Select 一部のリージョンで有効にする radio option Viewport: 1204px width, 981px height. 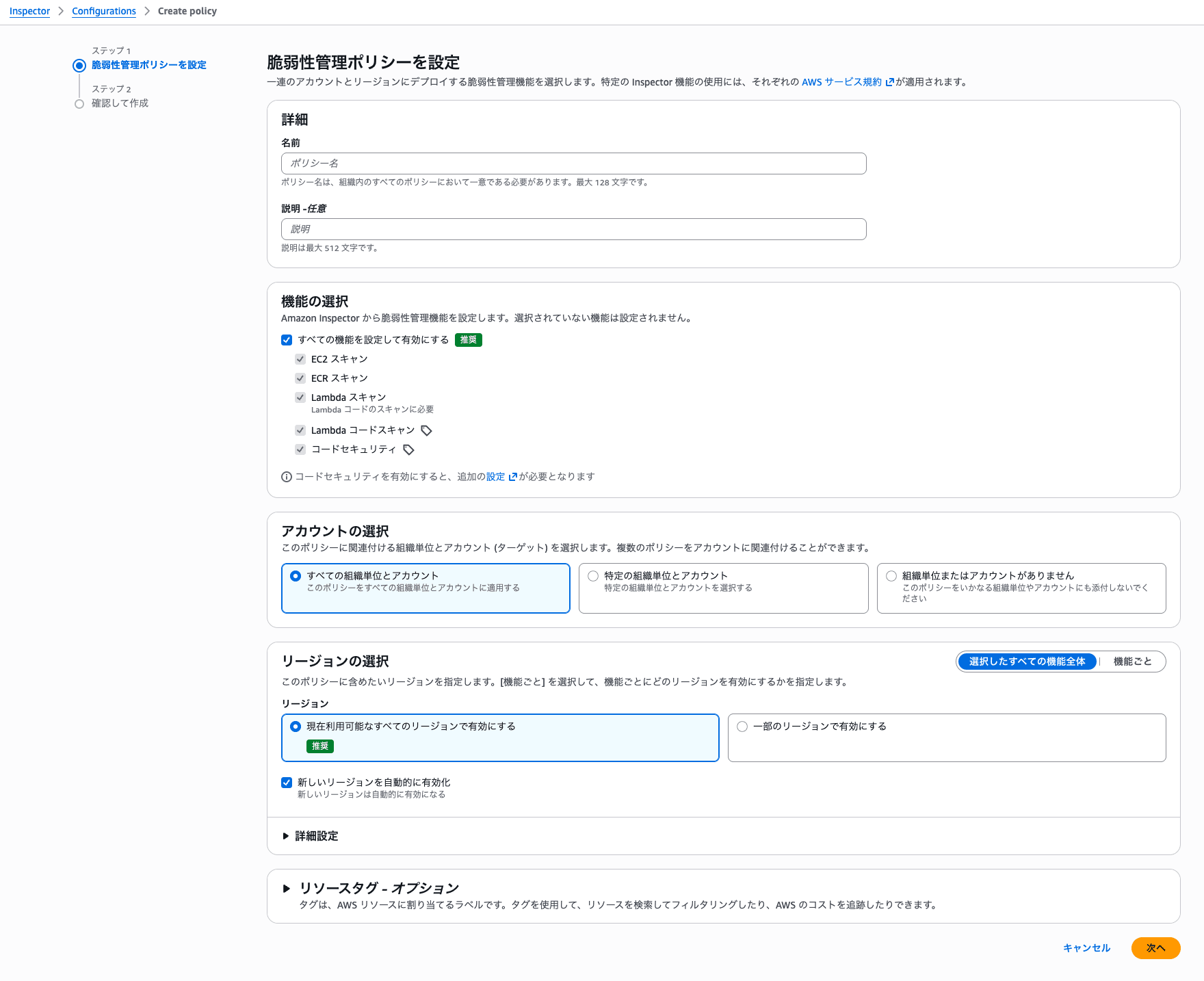tap(742, 727)
